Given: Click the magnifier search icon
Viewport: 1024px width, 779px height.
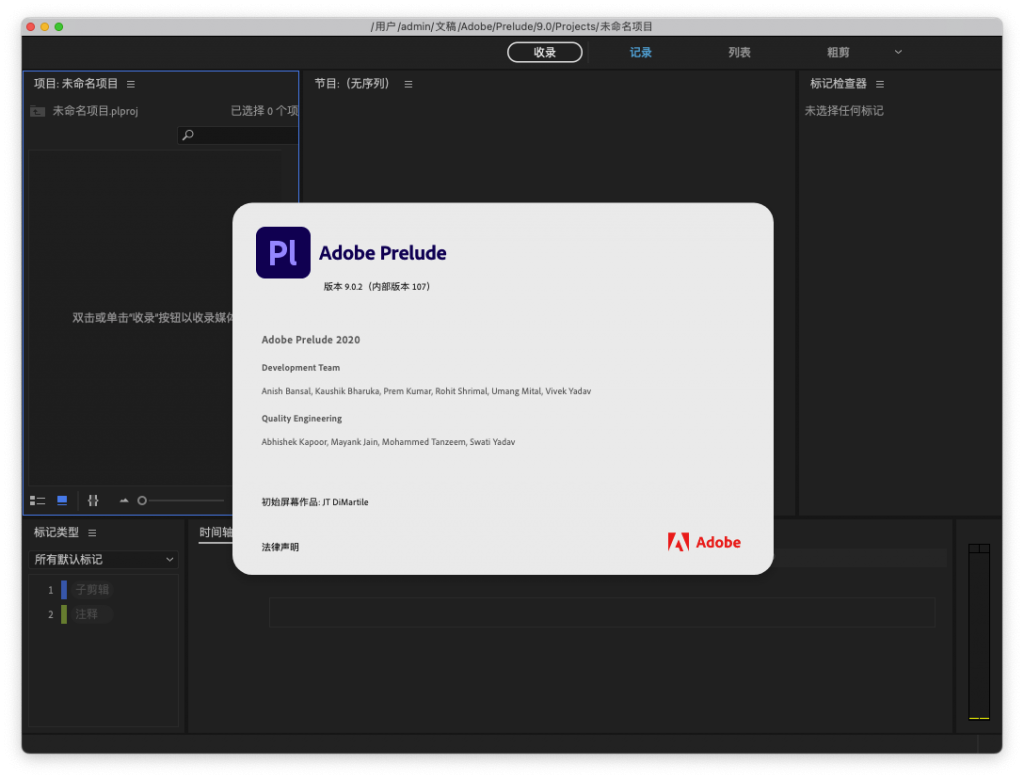Looking at the screenshot, I should click(188, 135).
